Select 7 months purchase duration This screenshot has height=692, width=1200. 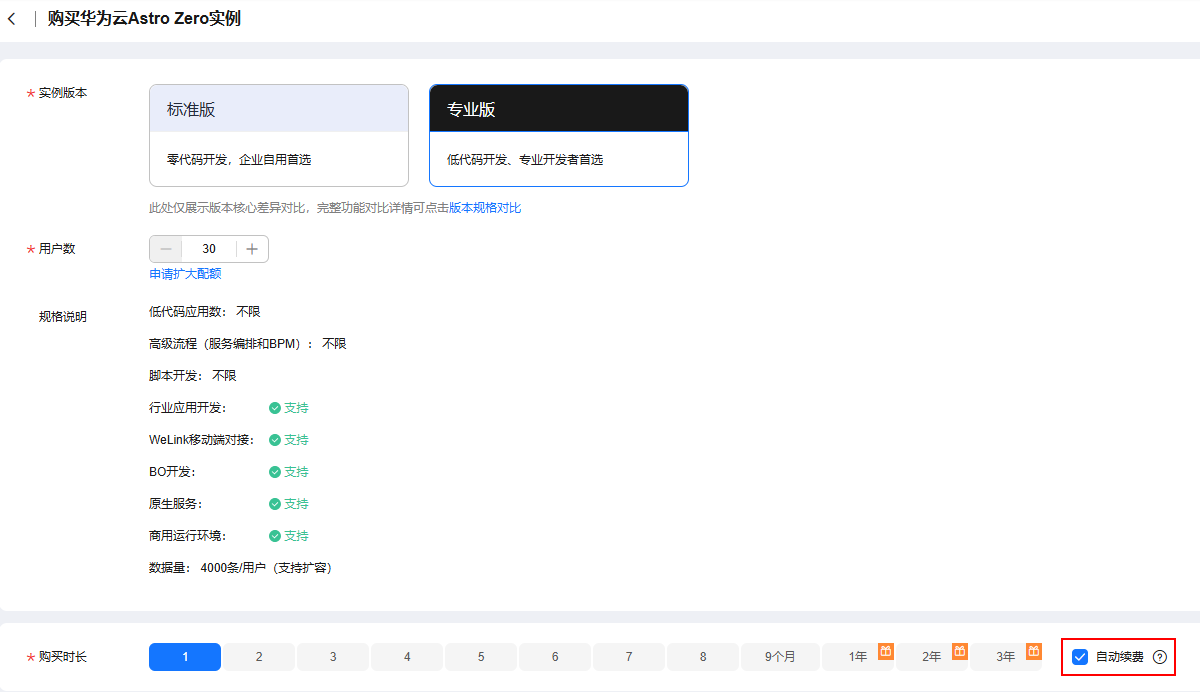pyautogui.click(x=629, y=657)
